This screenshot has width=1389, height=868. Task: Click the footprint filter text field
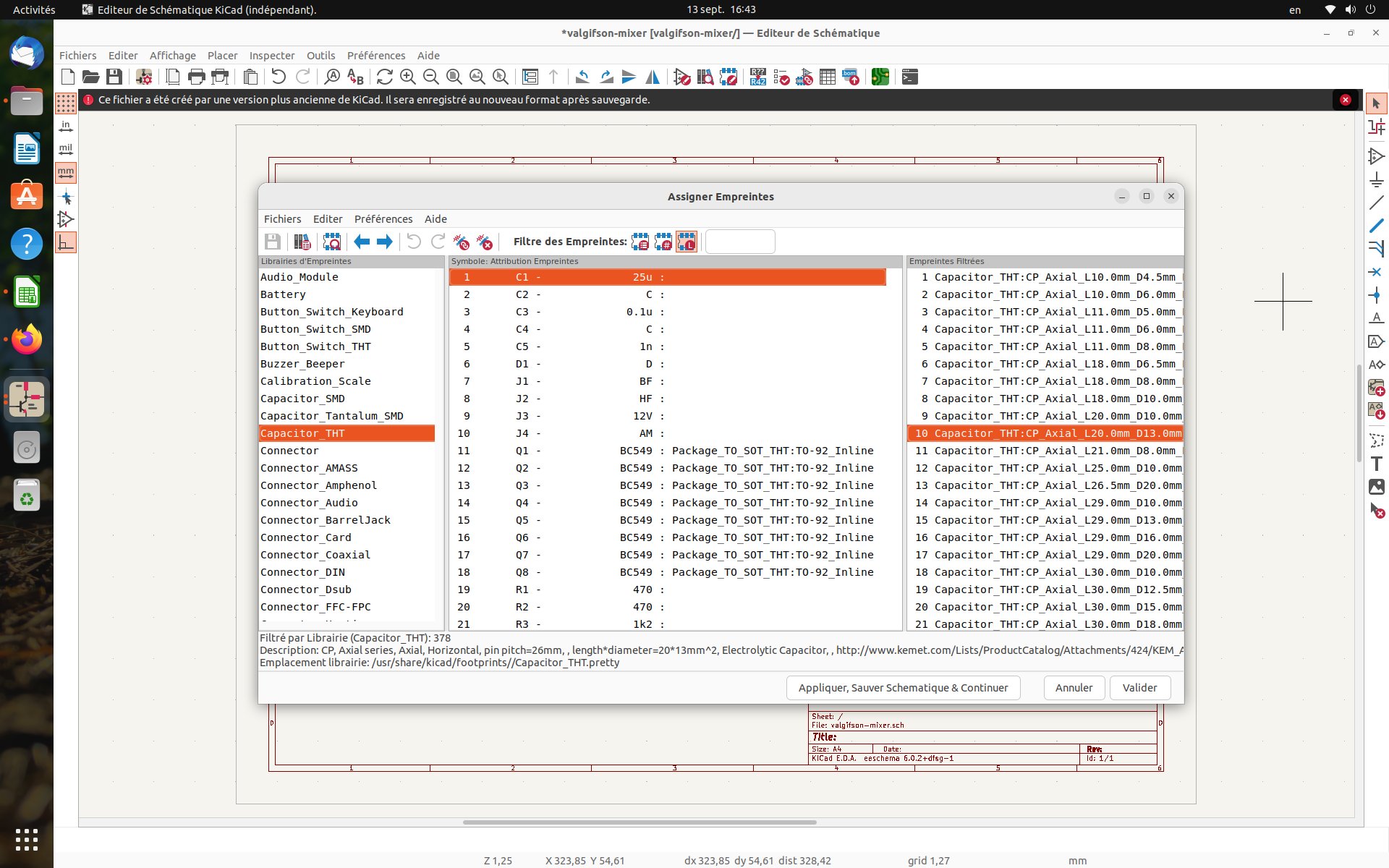(x=740, y=242)
